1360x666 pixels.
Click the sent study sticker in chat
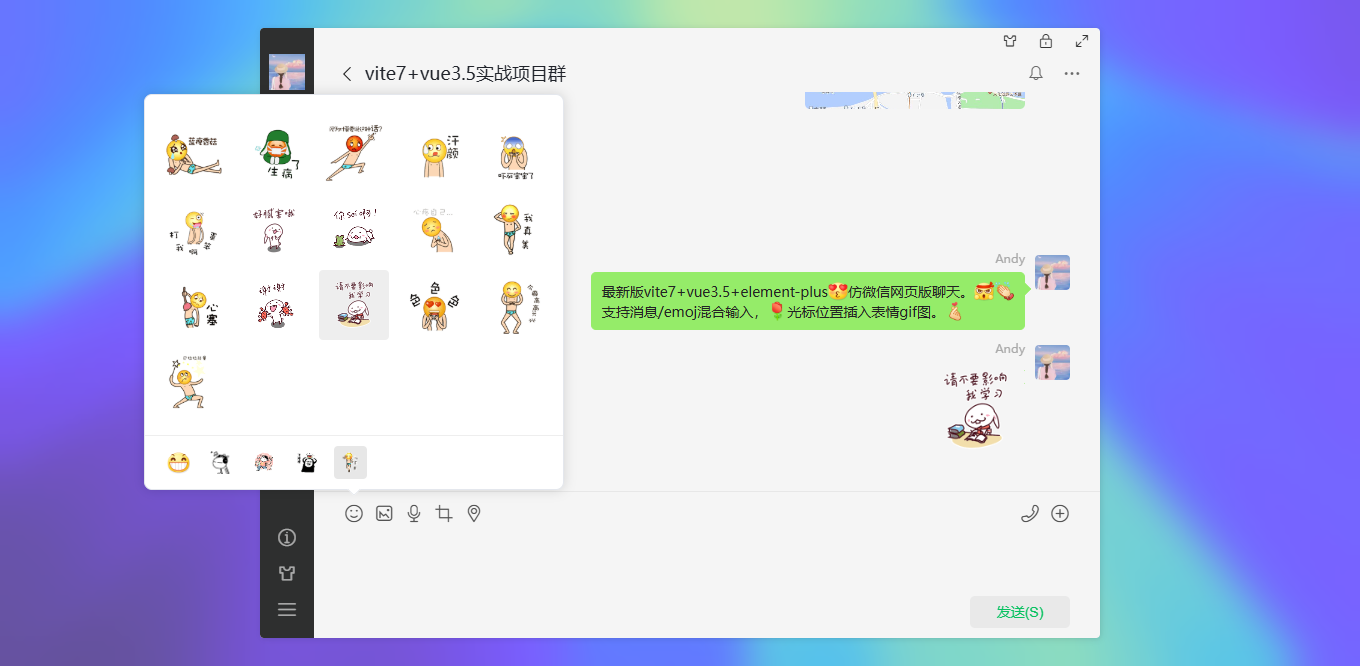[x=976, y=410]
